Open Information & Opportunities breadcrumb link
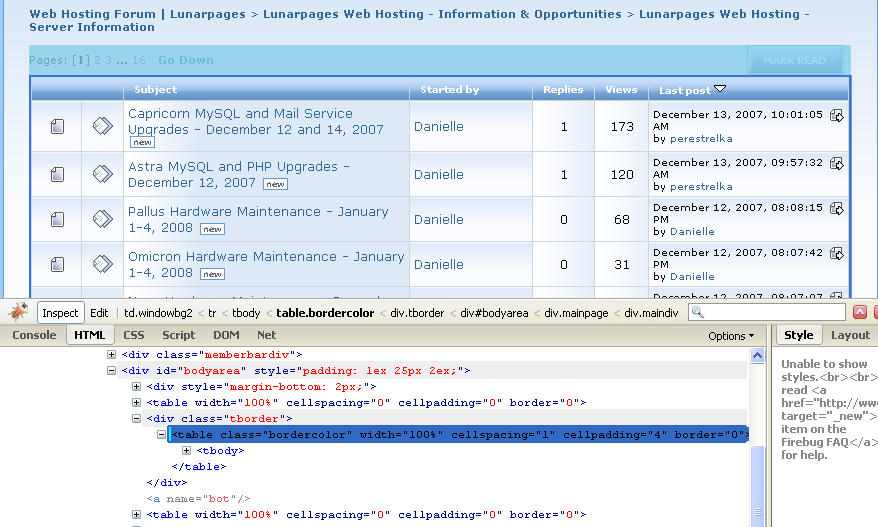878x527 pixels. (x=442, y=14)
